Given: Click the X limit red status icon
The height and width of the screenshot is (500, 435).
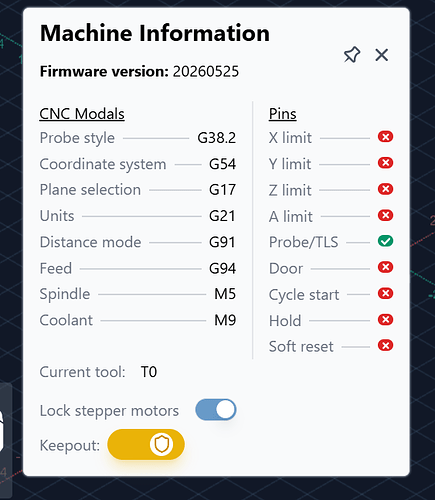Looking at the screenshot, I should click(x=385, y=137).
